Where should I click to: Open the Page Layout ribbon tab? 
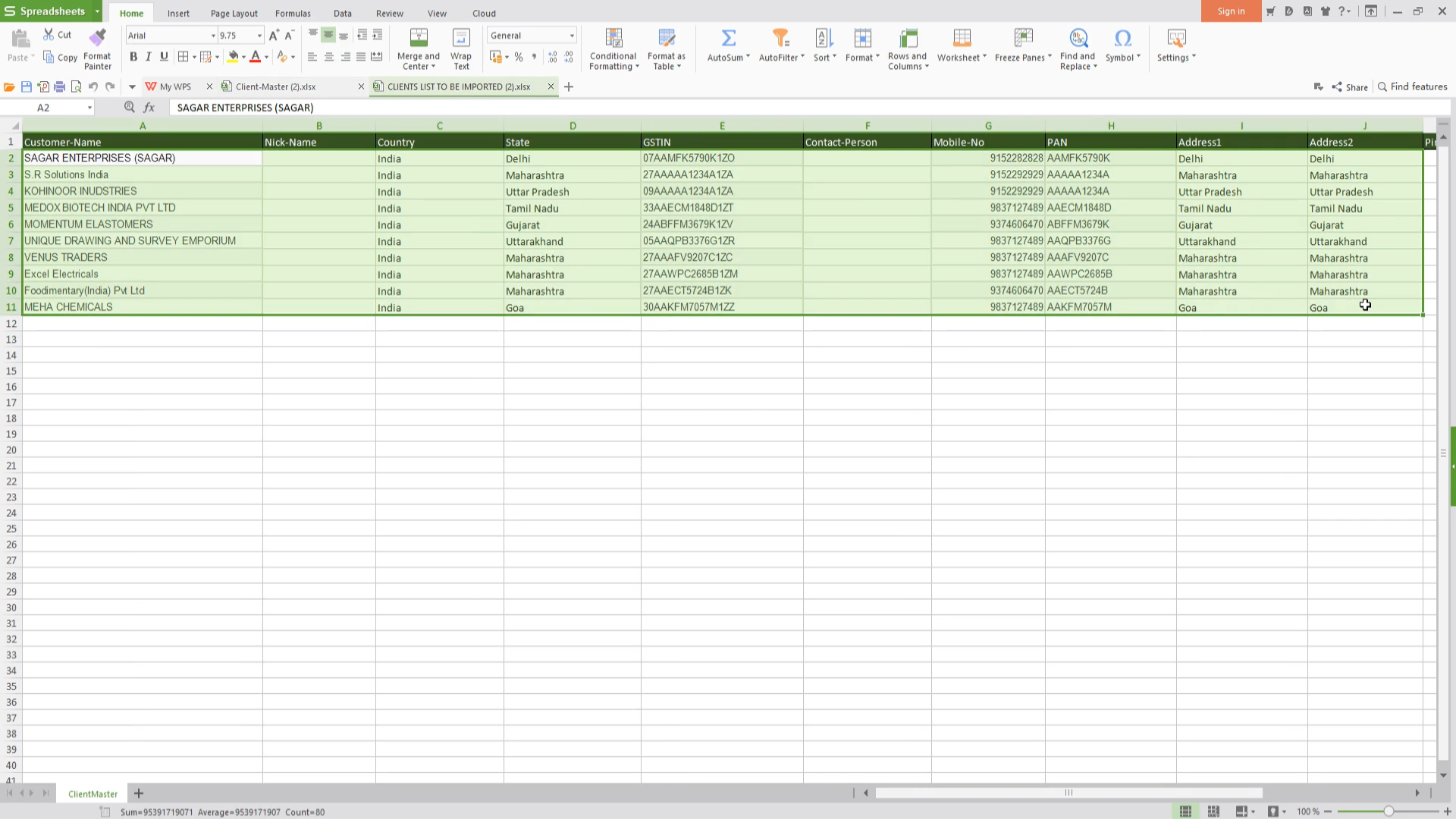pos(234,13)
